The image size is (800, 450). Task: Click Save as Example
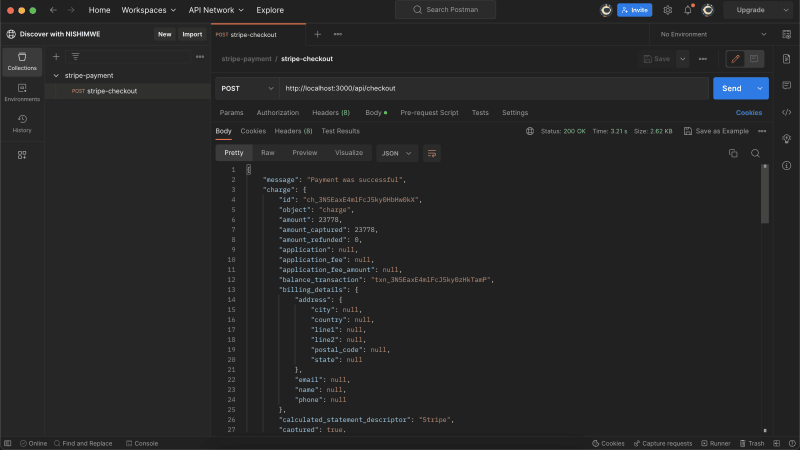point(716,131)
